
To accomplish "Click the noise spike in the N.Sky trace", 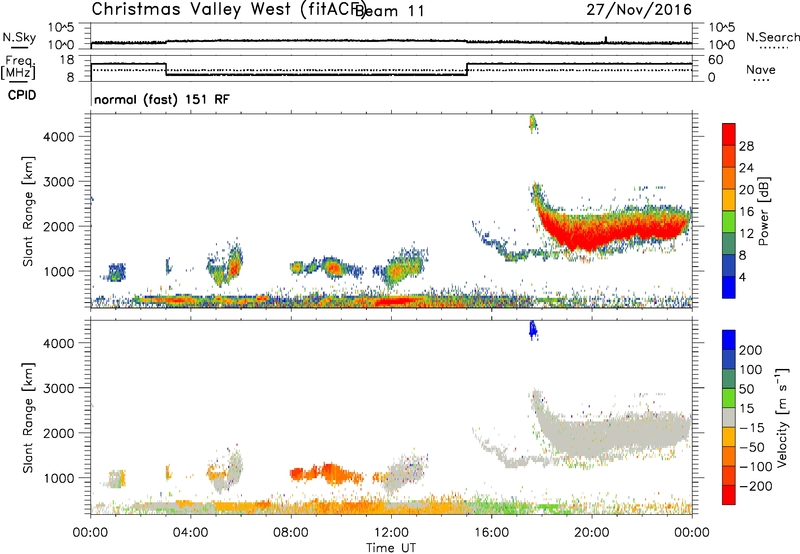I will click(x=606, y=39).
